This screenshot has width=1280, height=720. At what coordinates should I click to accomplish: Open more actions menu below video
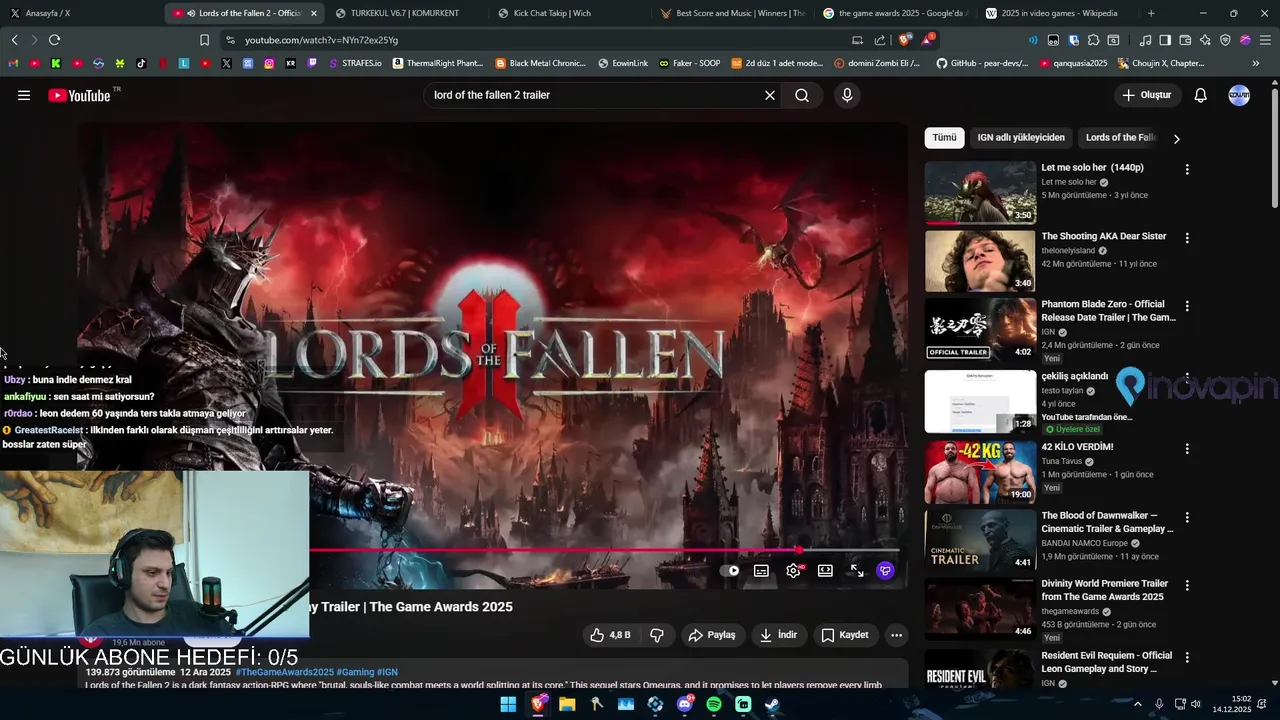[896, 635]
